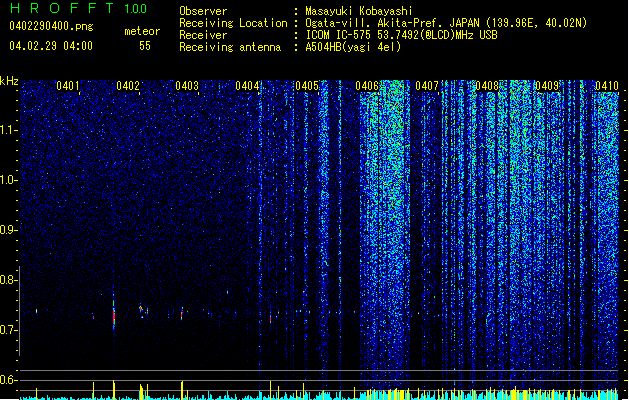Click the ICOM IC-575 receiver text
This screenshot has width=629, height=400.
click(401, 35)
